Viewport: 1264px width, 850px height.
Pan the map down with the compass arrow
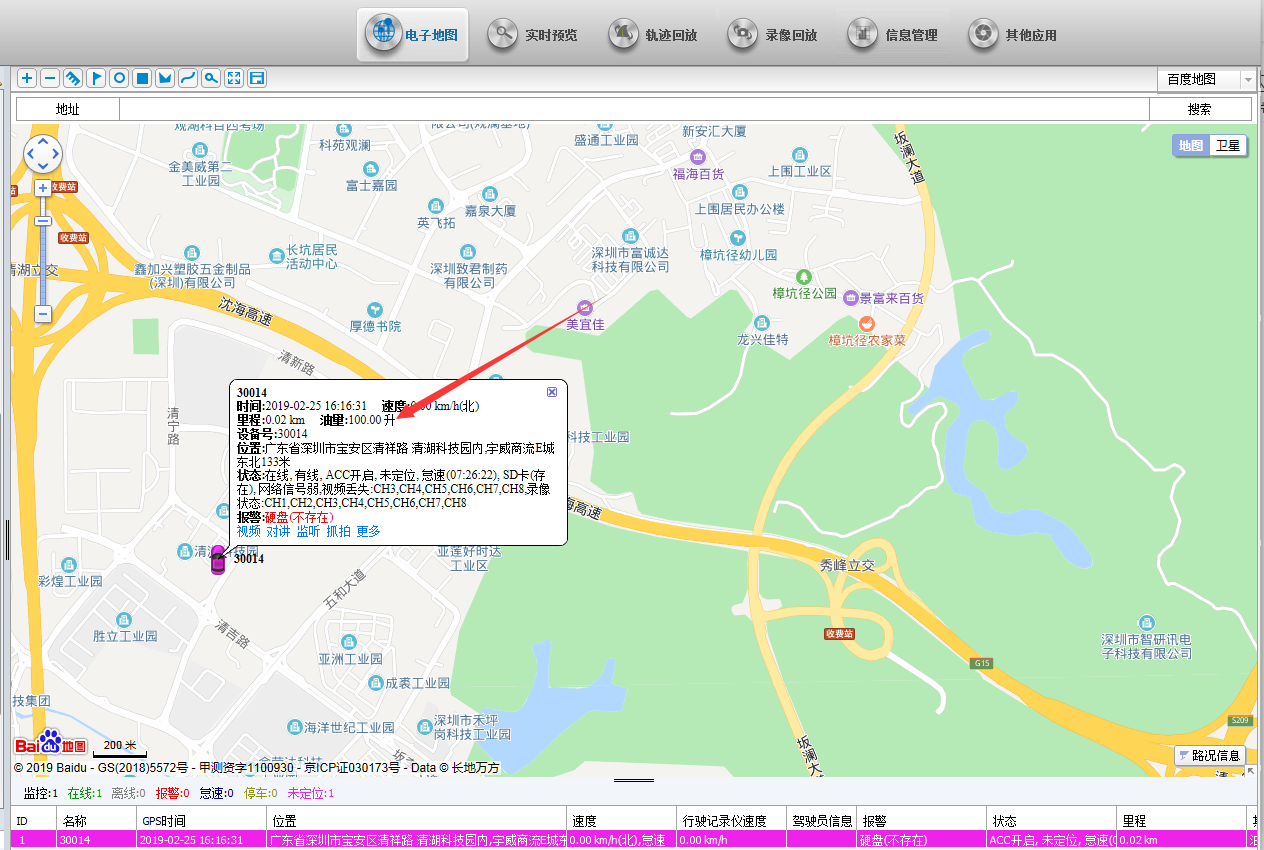tap(43, 167)
